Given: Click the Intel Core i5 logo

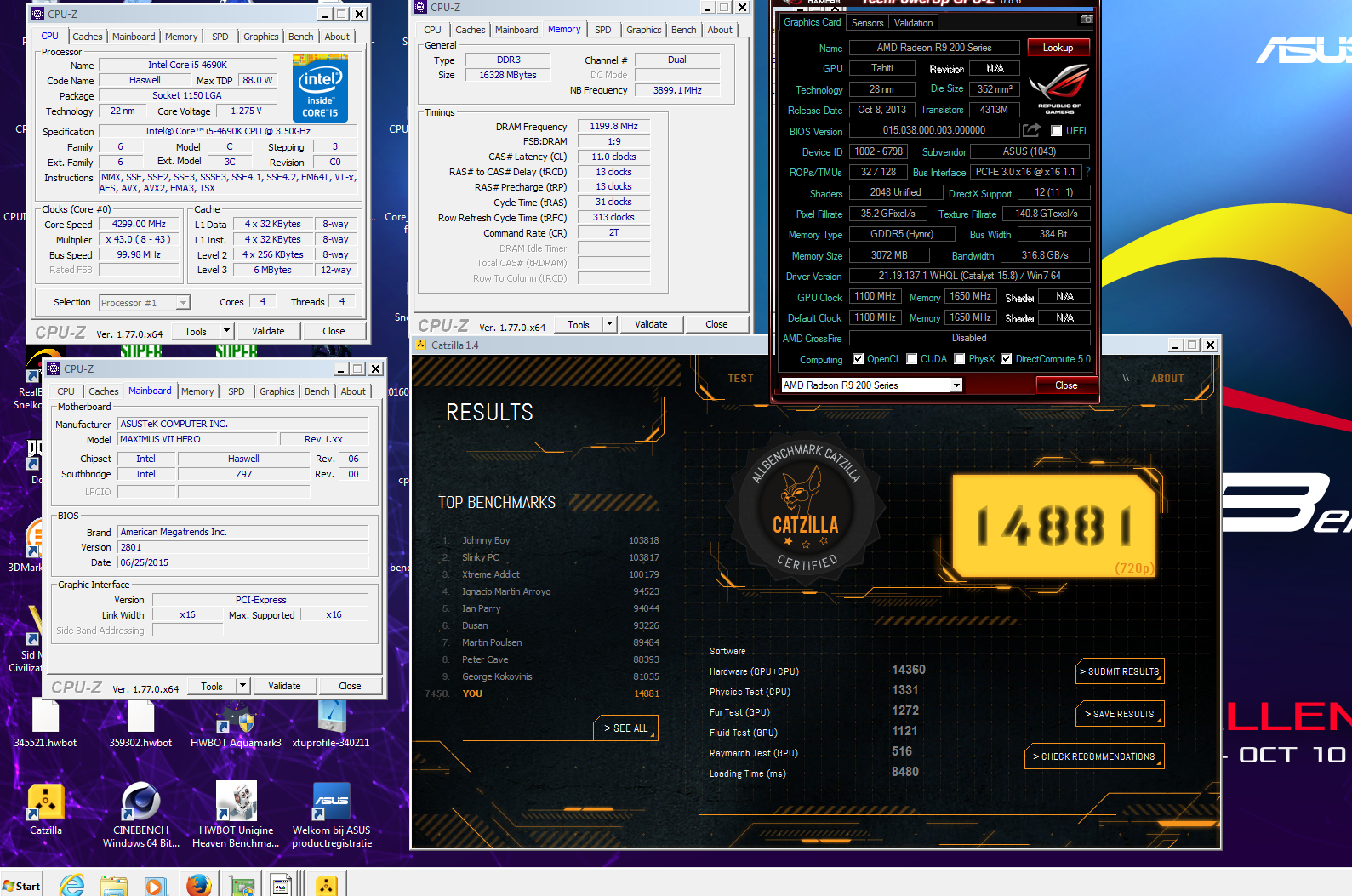Looking at the screenshot, I should [320, 88].
